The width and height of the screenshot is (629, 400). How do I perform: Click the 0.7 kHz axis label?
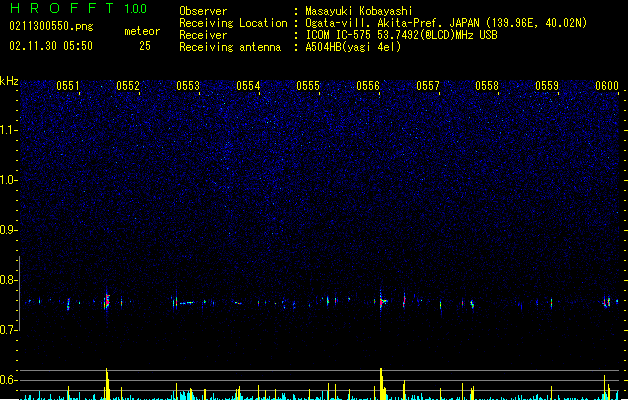9,330
